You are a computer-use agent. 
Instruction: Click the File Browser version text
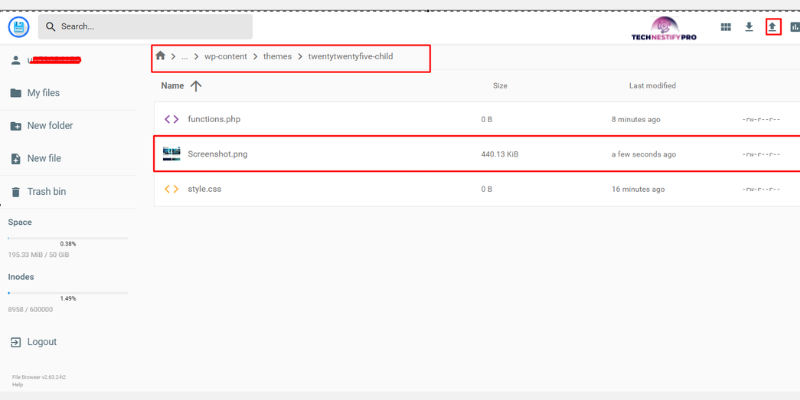coord(39,378)
